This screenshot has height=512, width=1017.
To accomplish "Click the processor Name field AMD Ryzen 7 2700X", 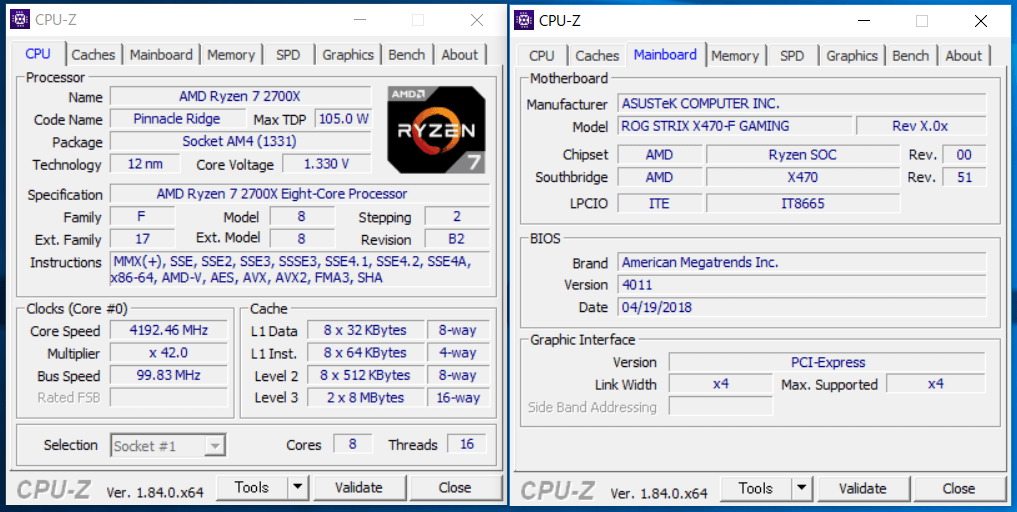I will pos(241,97).
